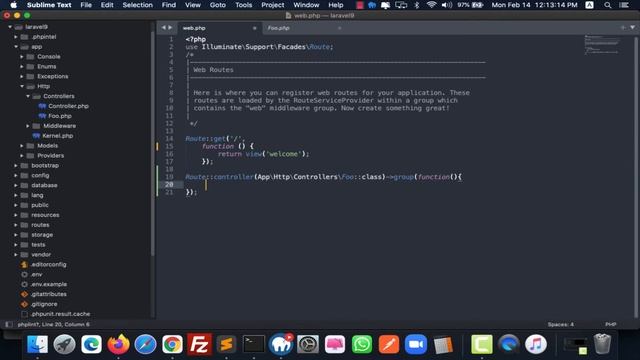The width and height of the screenshot is (640, 360).
Task: Click the code minimap
Action: (602, 44)
